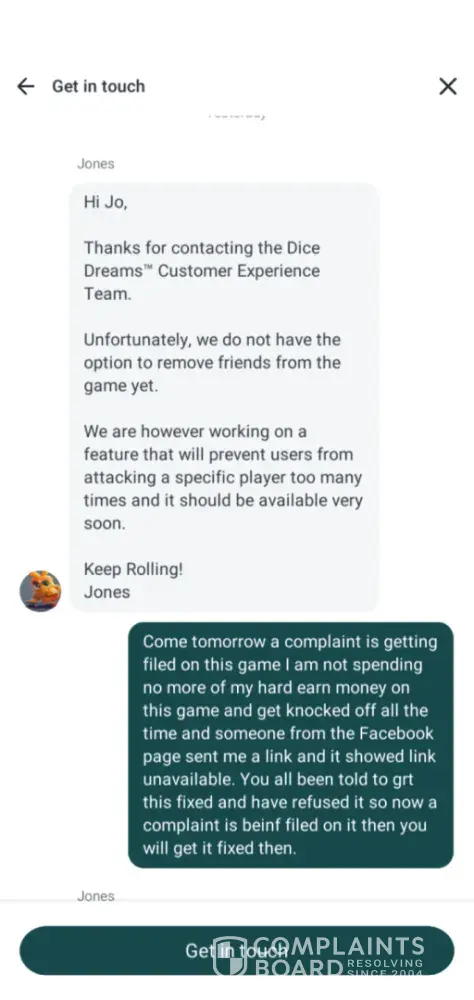The height and width of the screenshot is (1000, 474).
Task: Open Jones's orange dragon avatar
Action: click(40, 591)
